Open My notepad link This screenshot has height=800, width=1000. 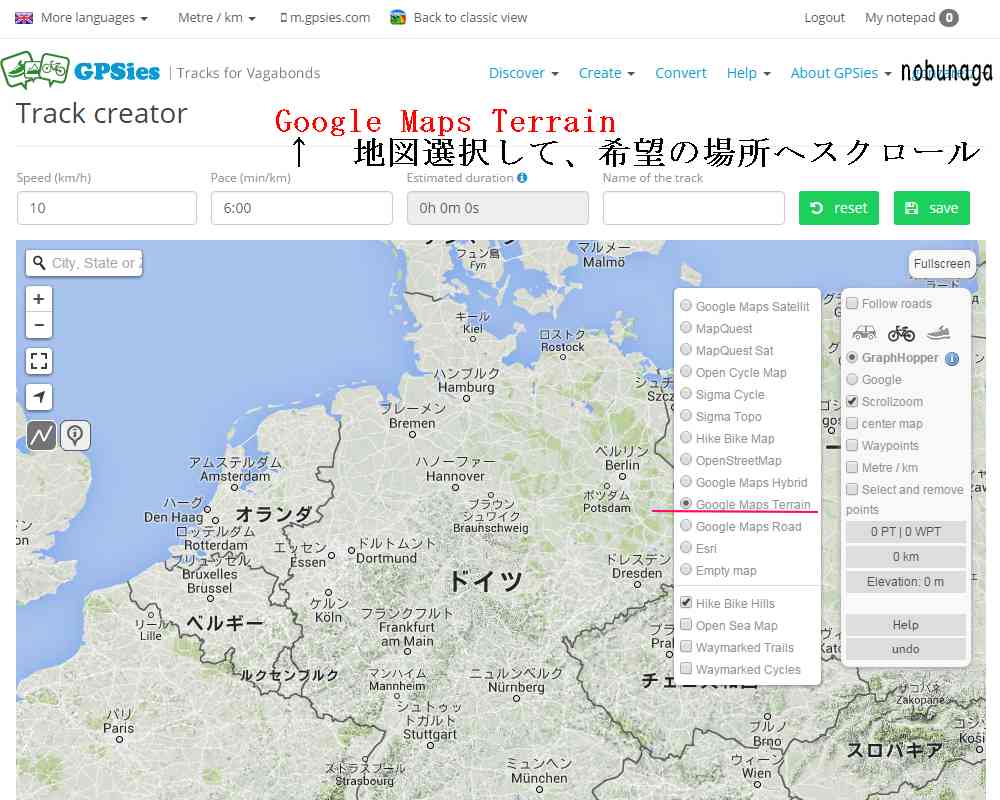point(900,18)
